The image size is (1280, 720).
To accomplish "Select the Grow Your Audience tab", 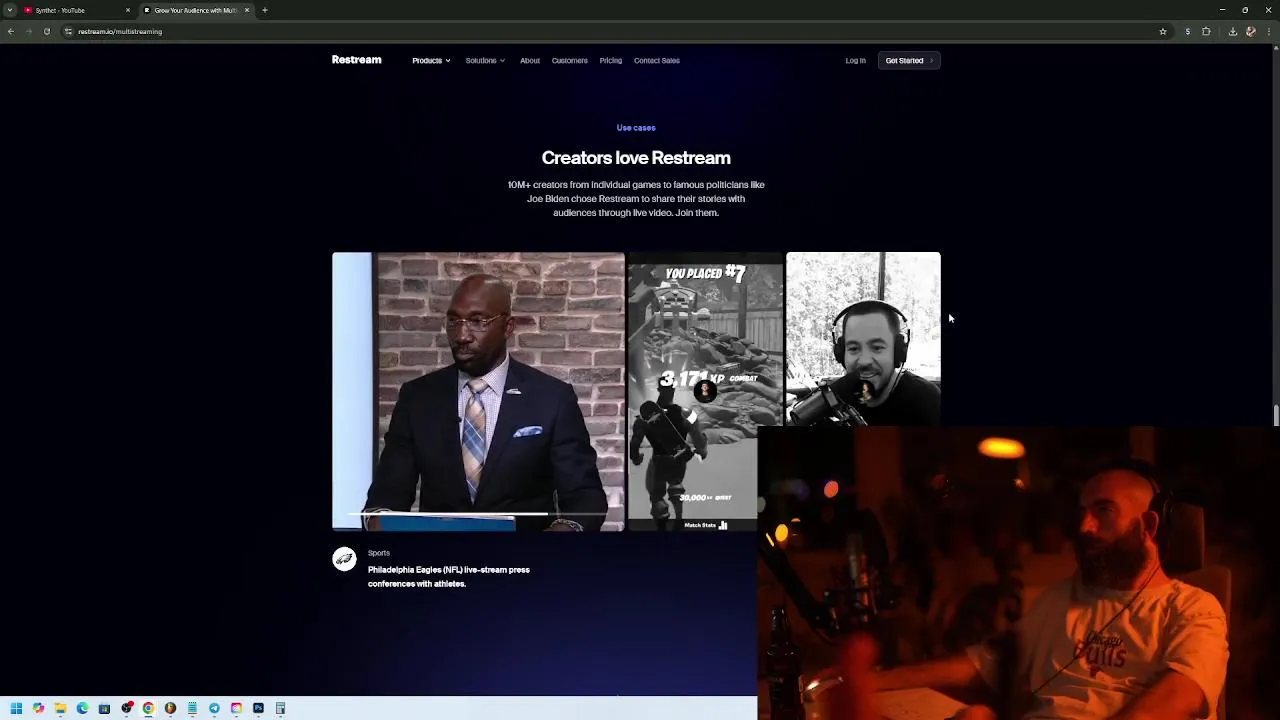I will pyautogui.click(x=195, y=10).
